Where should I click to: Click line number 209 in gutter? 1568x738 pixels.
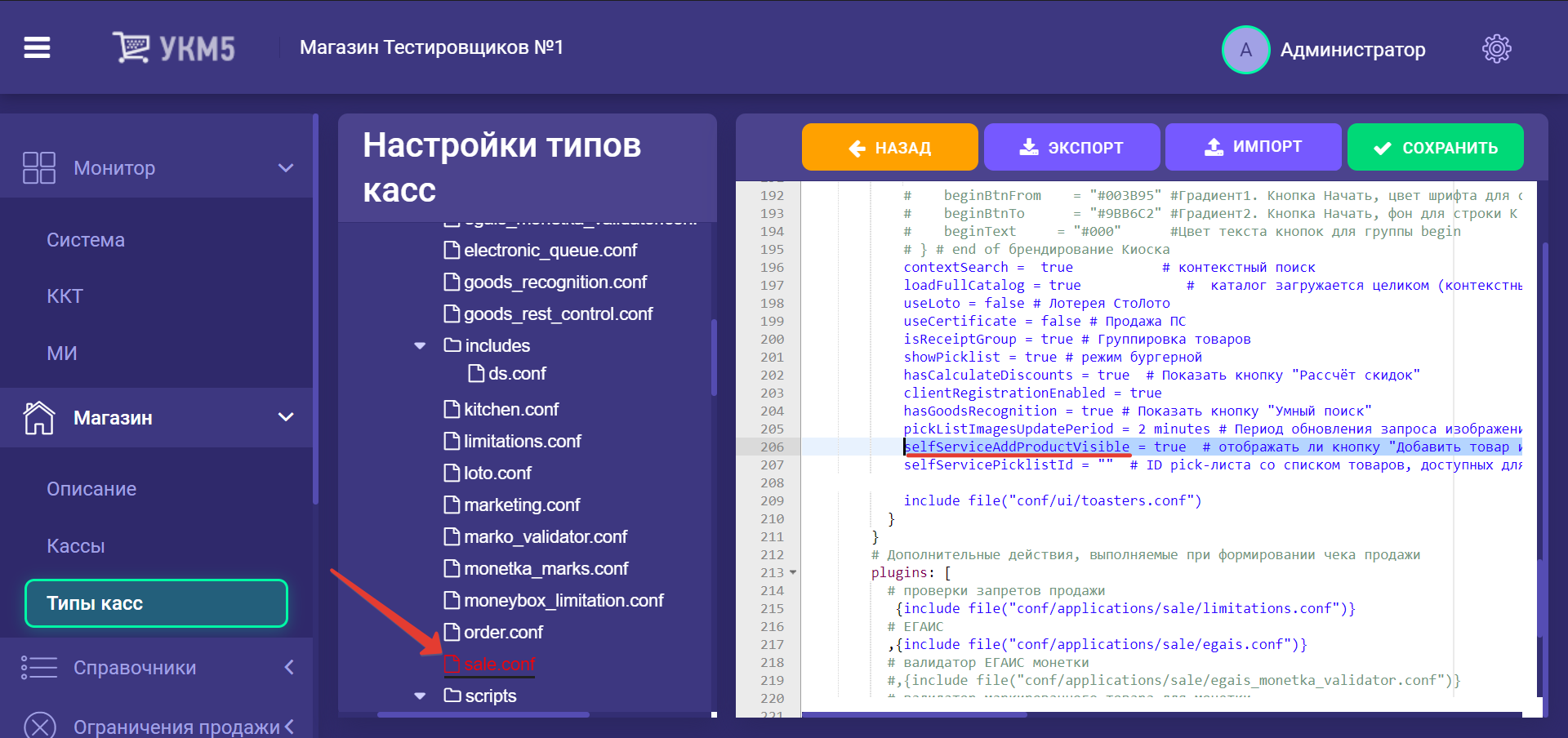(x=772, y=500)
